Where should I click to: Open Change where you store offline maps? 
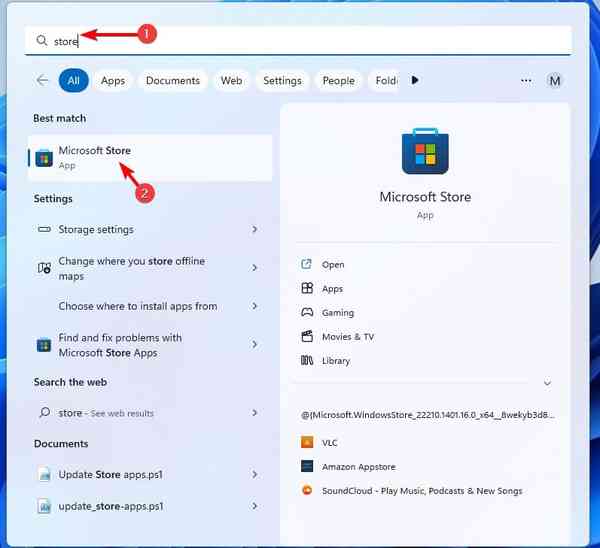click(x=150, y=268)
